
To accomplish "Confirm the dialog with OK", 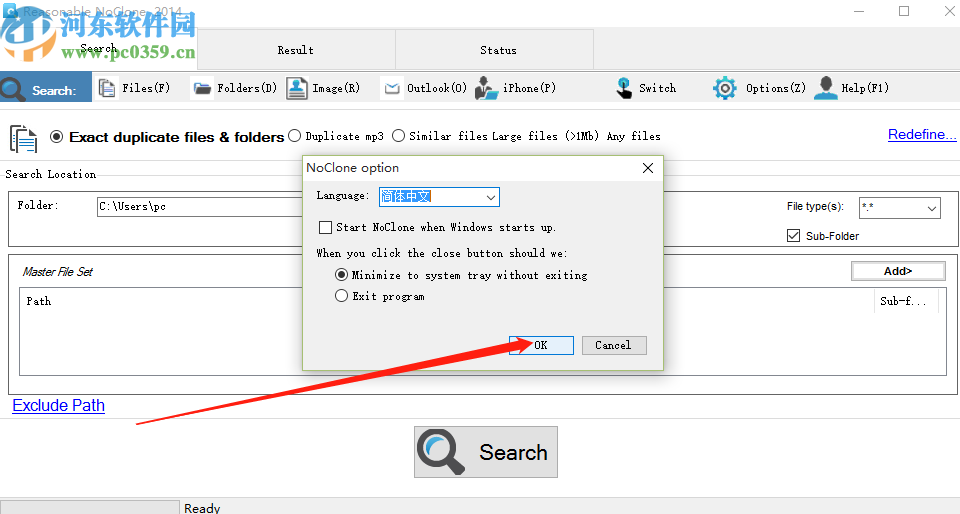I will point(541,345).
